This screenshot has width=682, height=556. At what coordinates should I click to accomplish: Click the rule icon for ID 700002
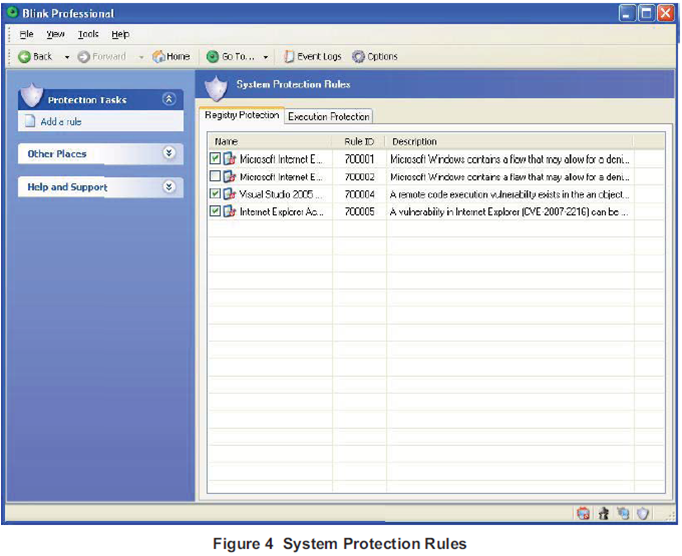[230, 176]
